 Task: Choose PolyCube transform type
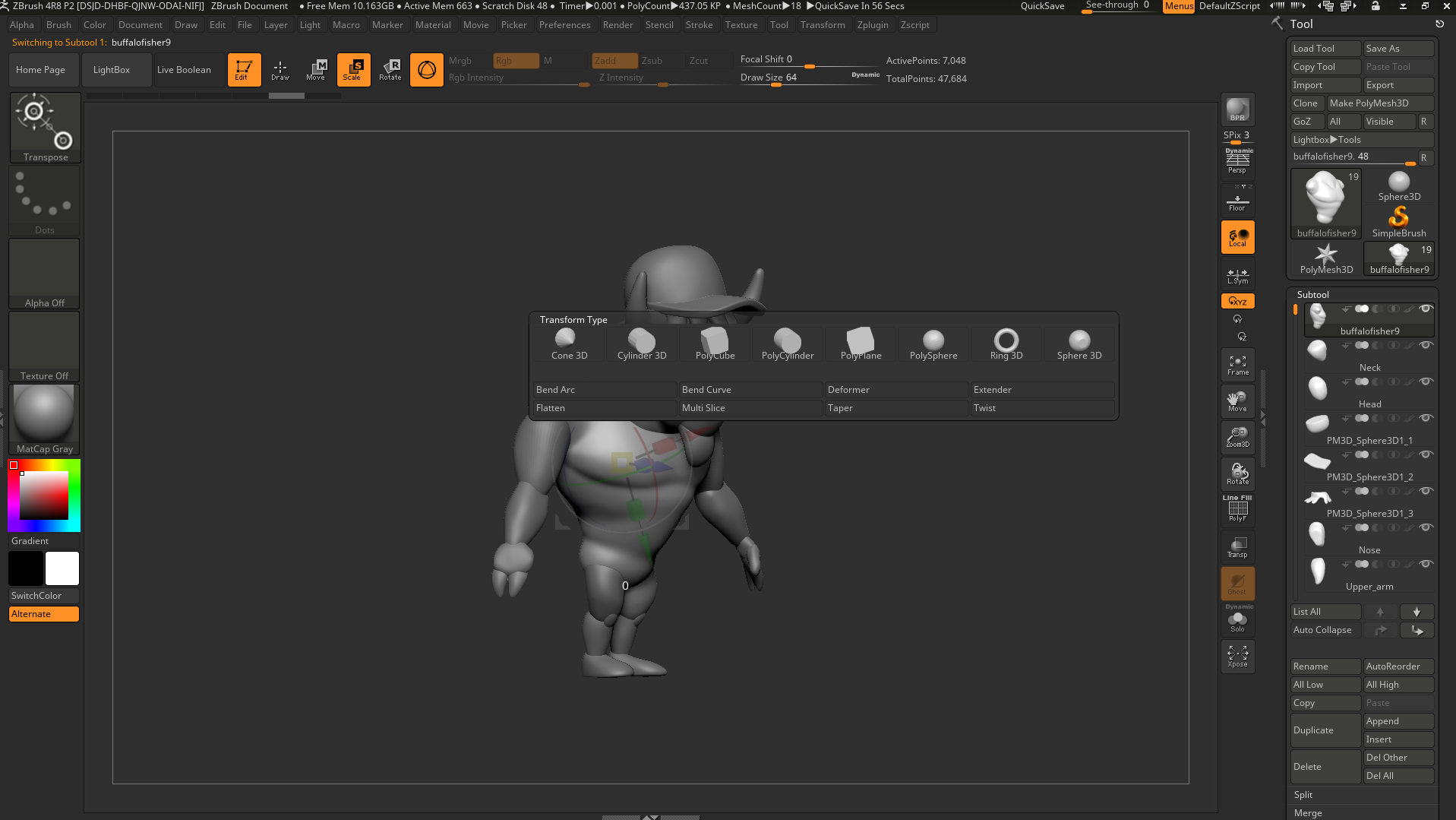[715, 344]
